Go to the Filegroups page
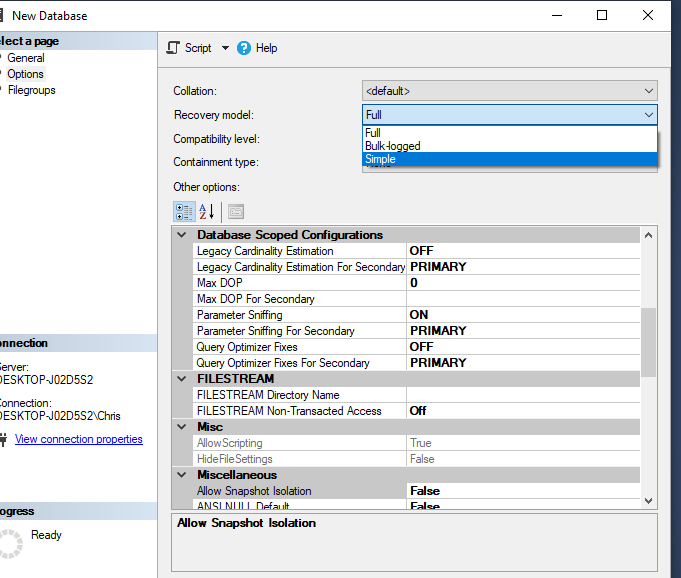The height and width of the screenshot is (578, 681). [31, 90]
